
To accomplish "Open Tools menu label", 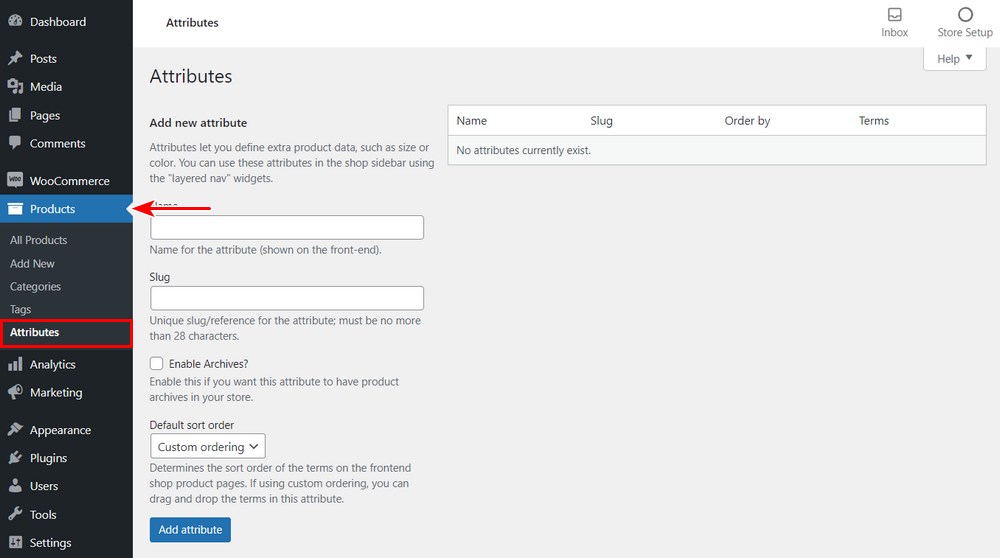I will (x=43, y=515).
